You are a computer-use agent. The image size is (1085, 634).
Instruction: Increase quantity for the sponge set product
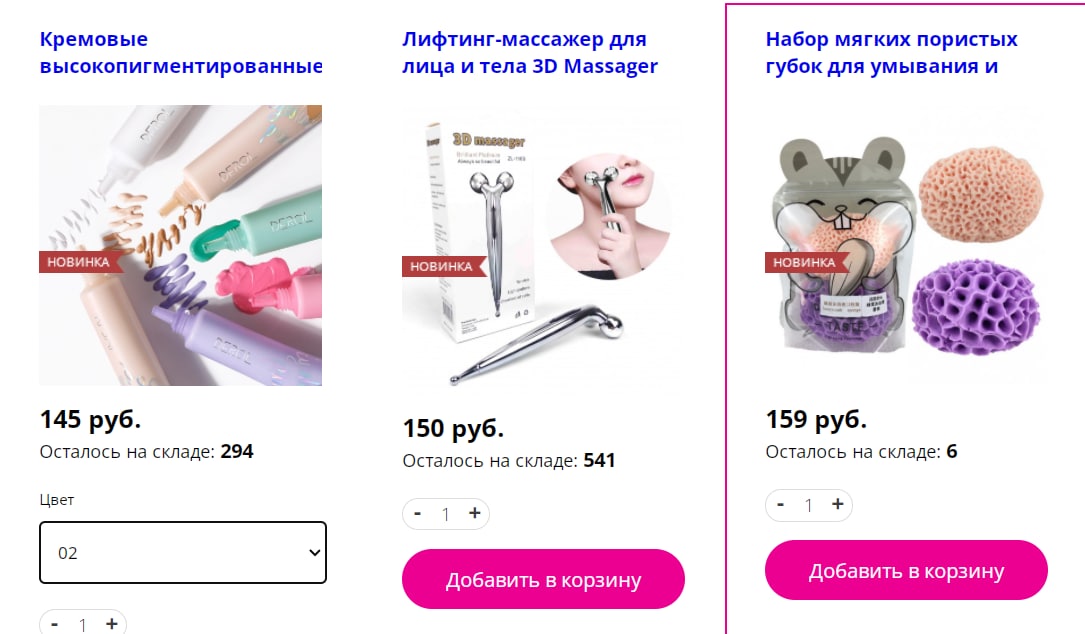(837, 505)
